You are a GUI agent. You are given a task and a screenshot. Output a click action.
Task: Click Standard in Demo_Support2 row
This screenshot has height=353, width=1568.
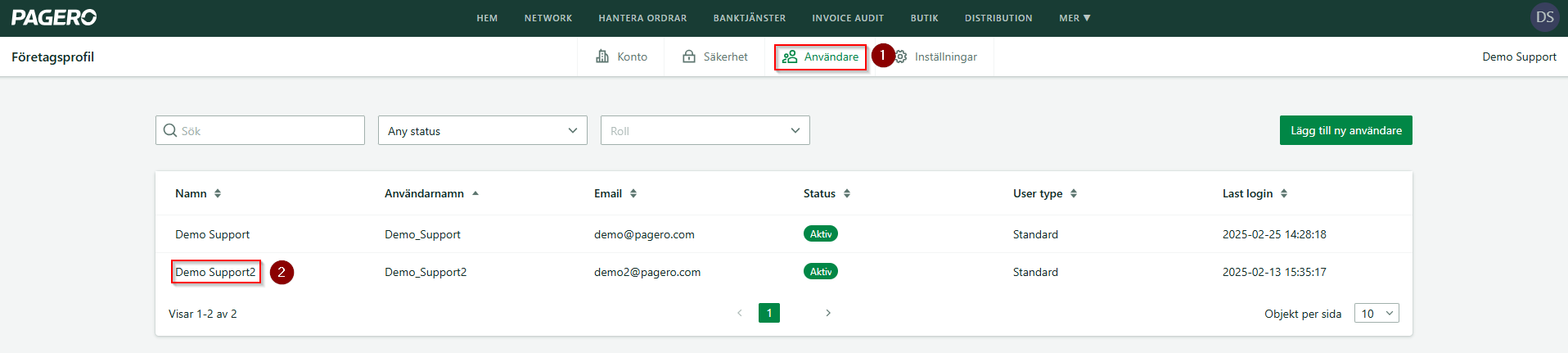pos(1035,272)
